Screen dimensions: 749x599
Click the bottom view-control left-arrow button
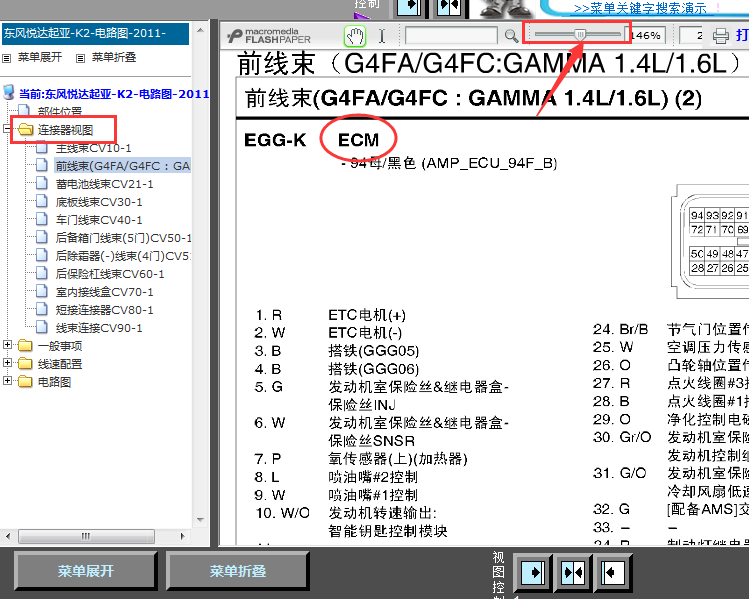point(613,572)
